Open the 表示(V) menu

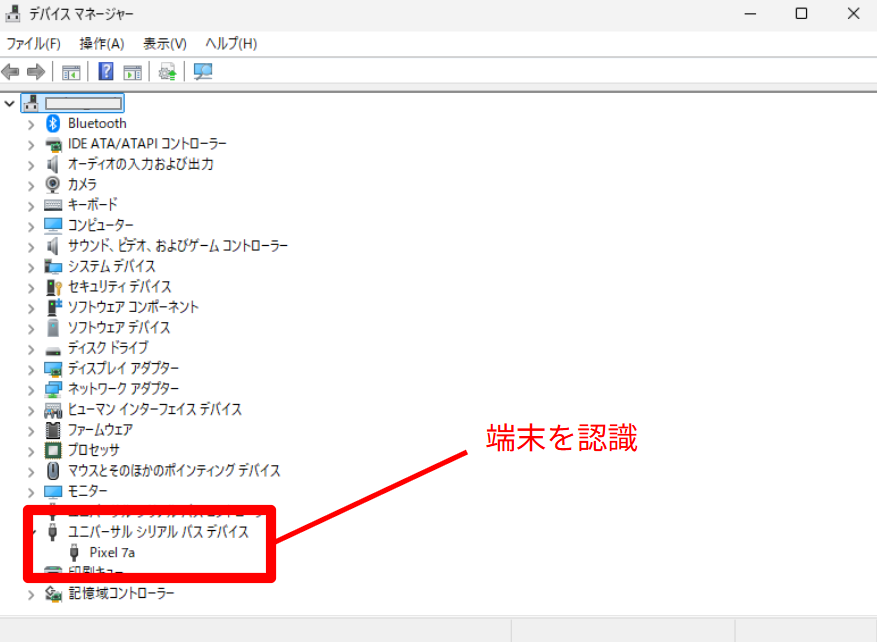coord(164,44)
